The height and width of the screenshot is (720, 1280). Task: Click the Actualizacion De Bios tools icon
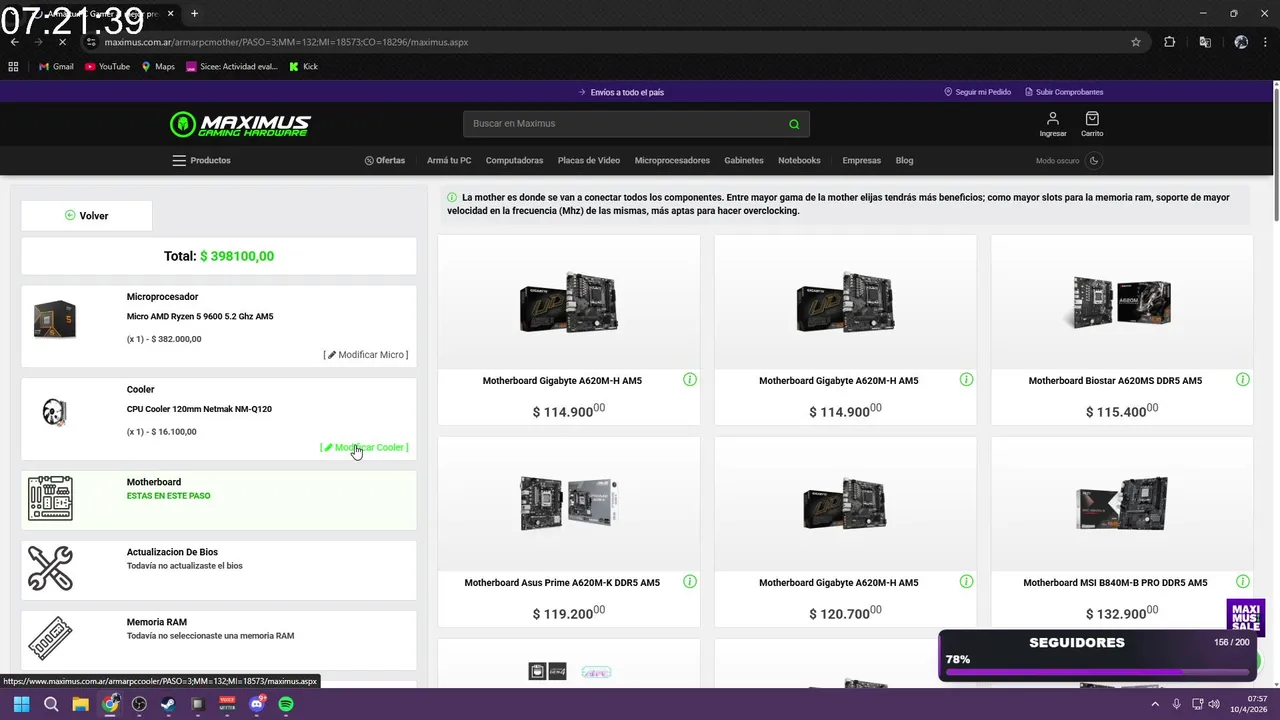(50, 568)
